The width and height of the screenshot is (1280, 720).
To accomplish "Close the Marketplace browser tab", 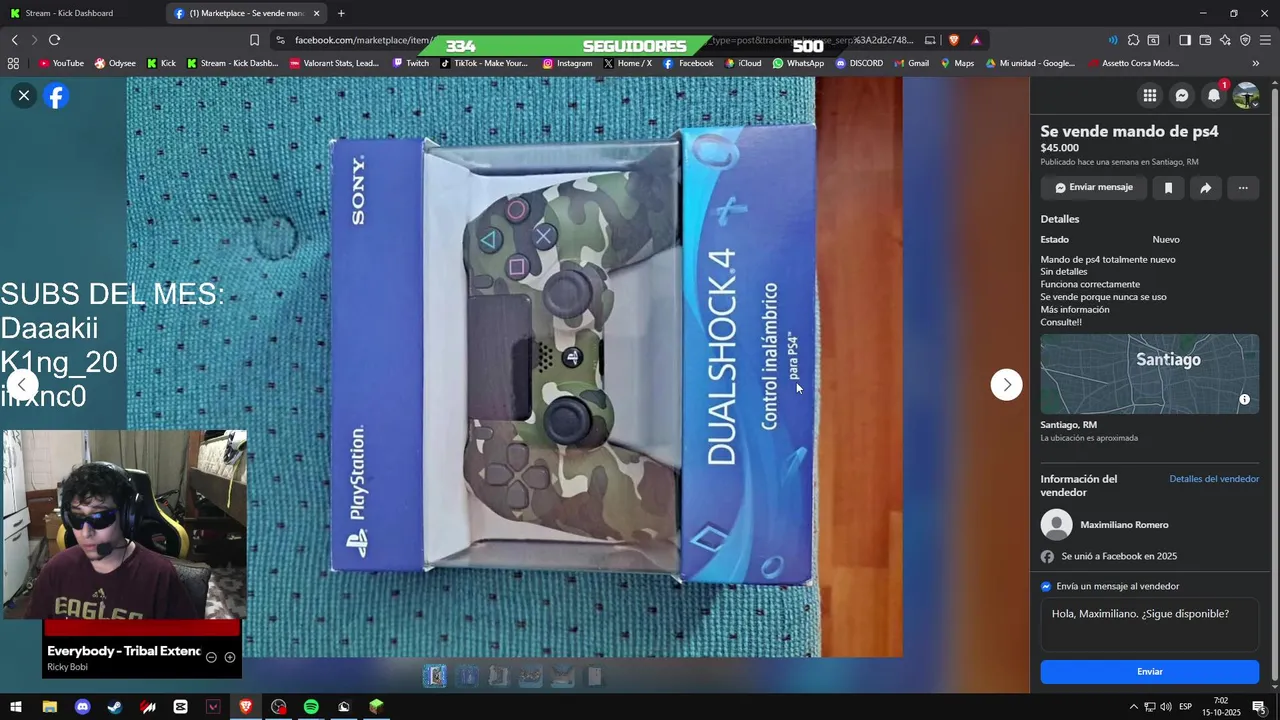I will click(317, 13).
